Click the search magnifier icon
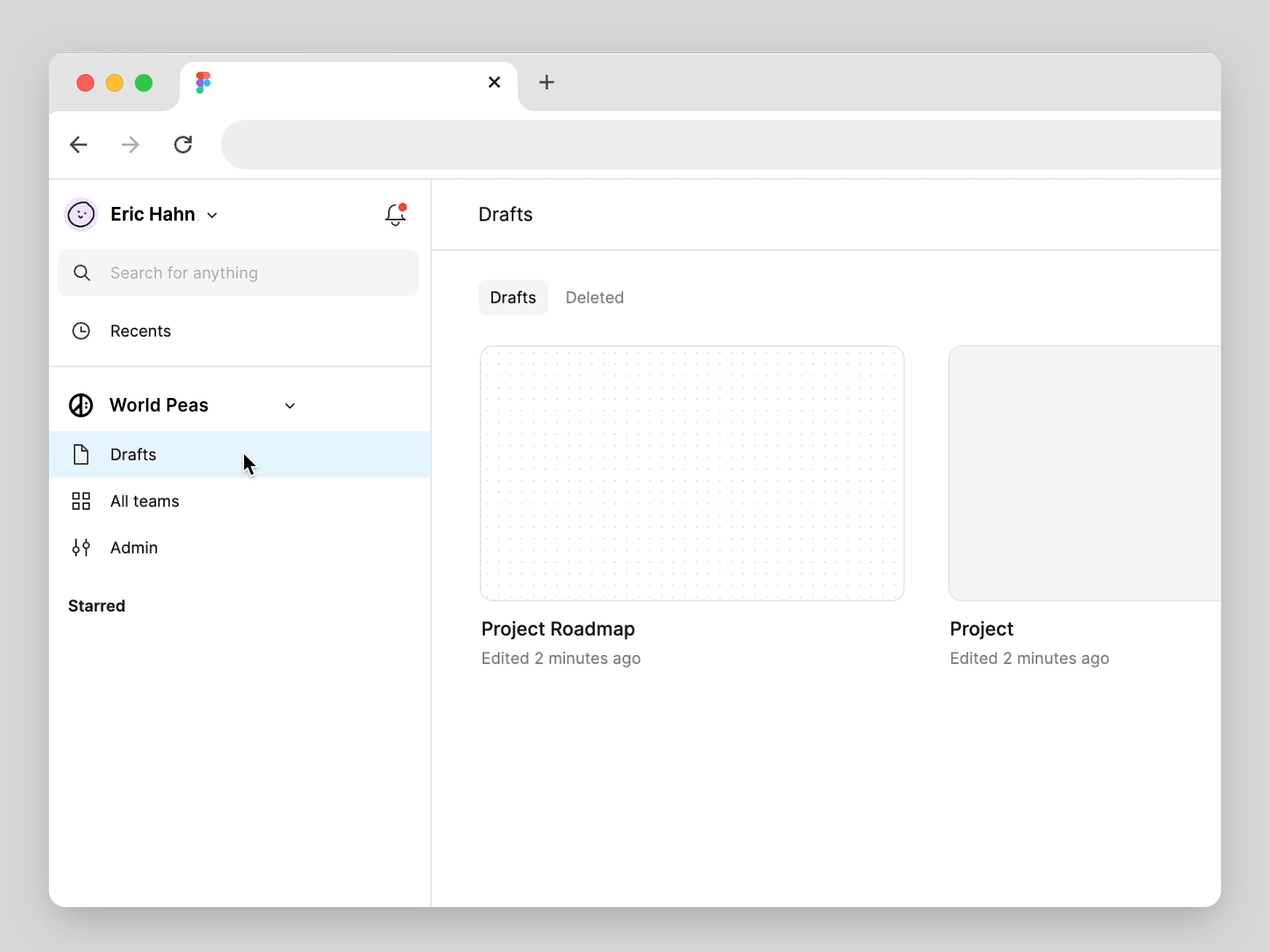 (82, 272)
